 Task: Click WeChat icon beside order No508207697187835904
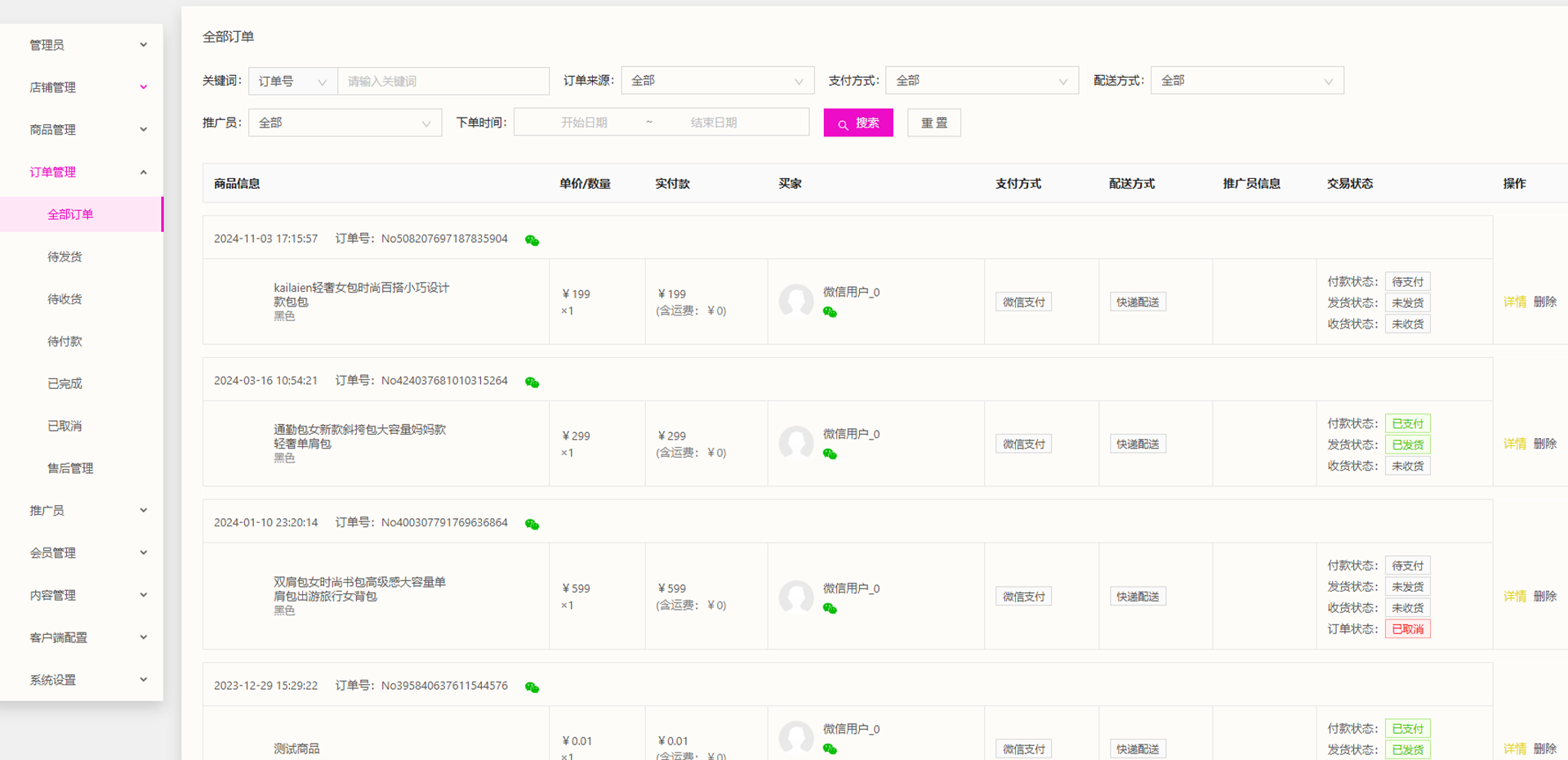[532, 240]
